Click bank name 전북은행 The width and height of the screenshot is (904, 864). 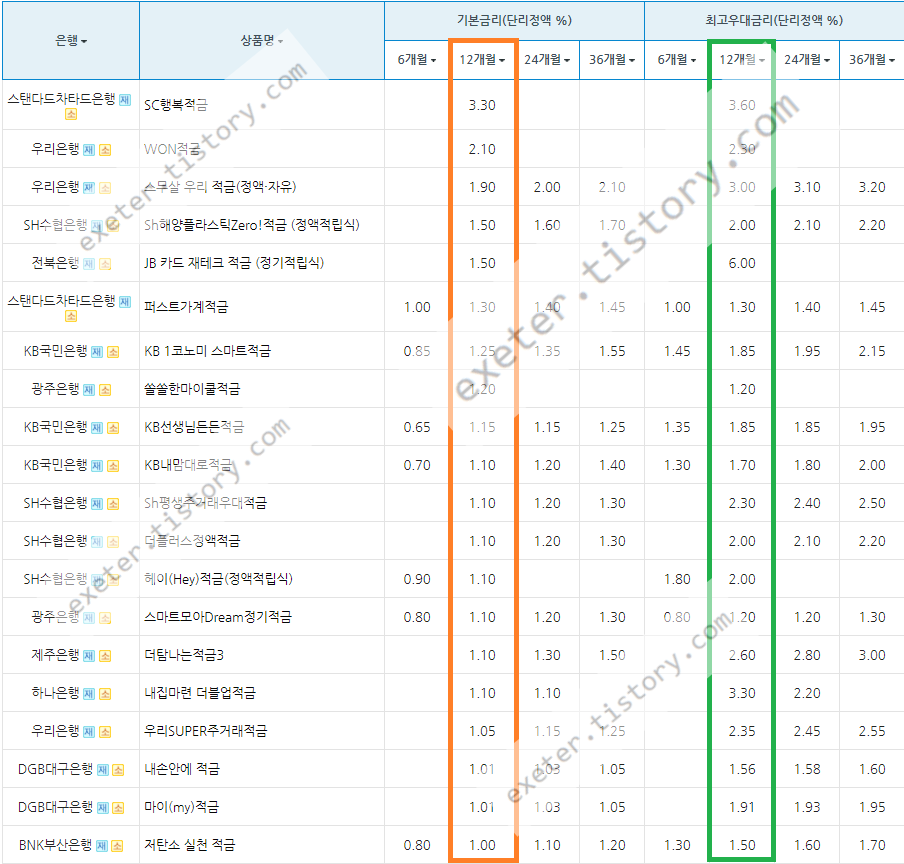click(55, 263)
